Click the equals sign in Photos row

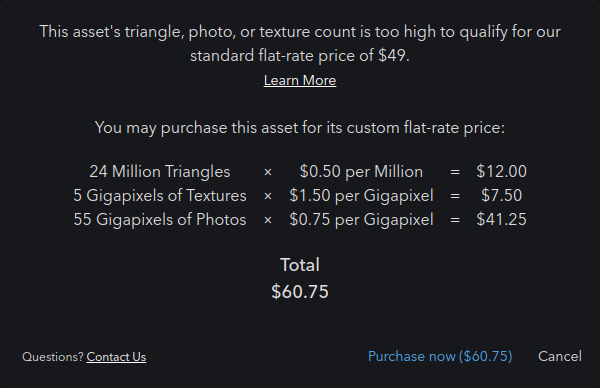click(455, 220)
